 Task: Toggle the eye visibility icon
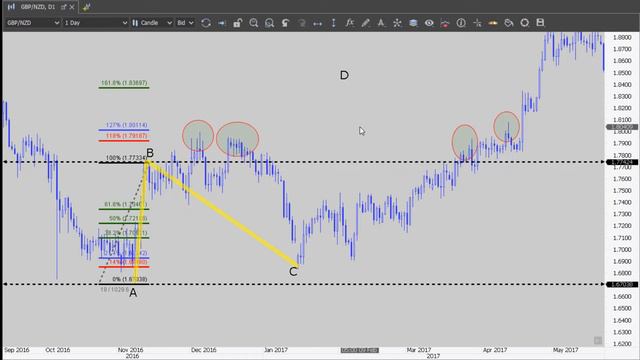click(429, 23)
